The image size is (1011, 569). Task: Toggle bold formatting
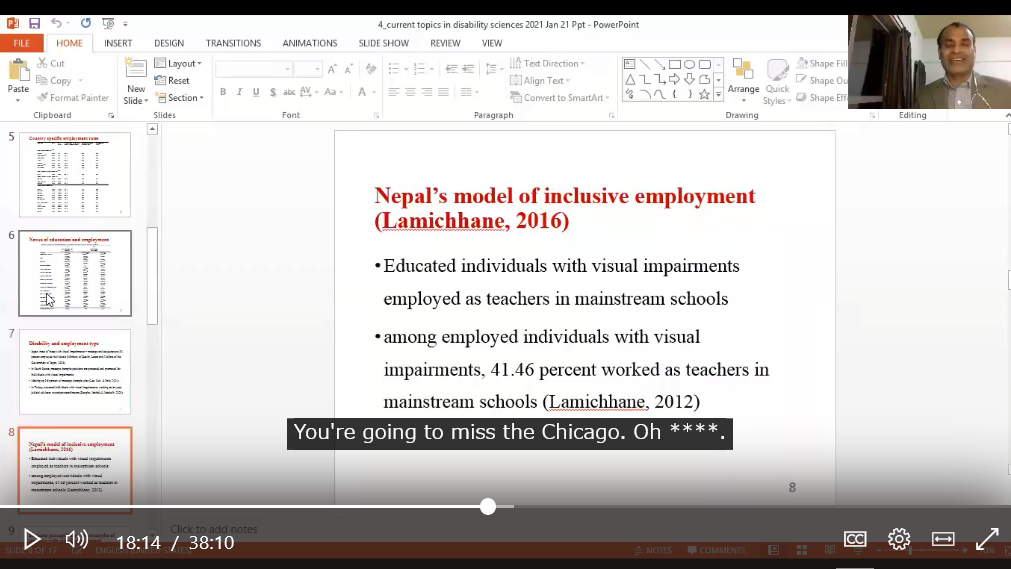tap(223, 92)
